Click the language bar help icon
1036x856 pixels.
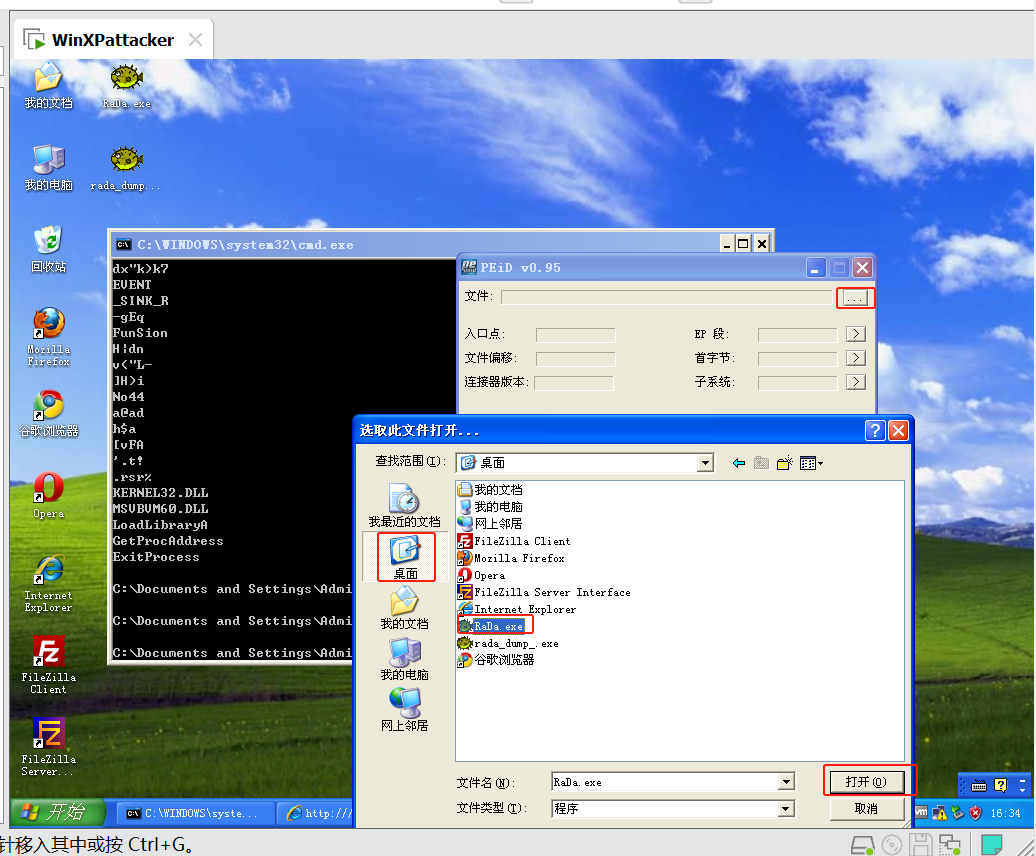click(1000, 785)
